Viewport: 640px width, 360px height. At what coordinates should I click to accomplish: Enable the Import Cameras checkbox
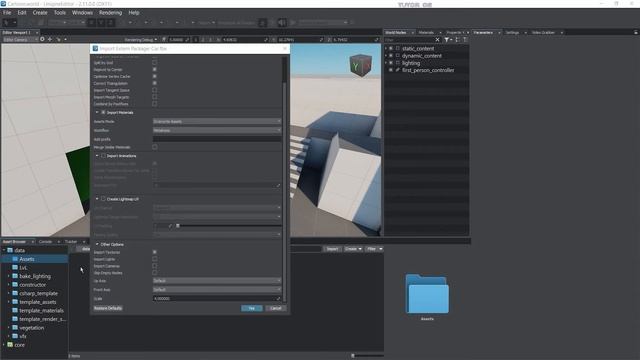[155, 266]
